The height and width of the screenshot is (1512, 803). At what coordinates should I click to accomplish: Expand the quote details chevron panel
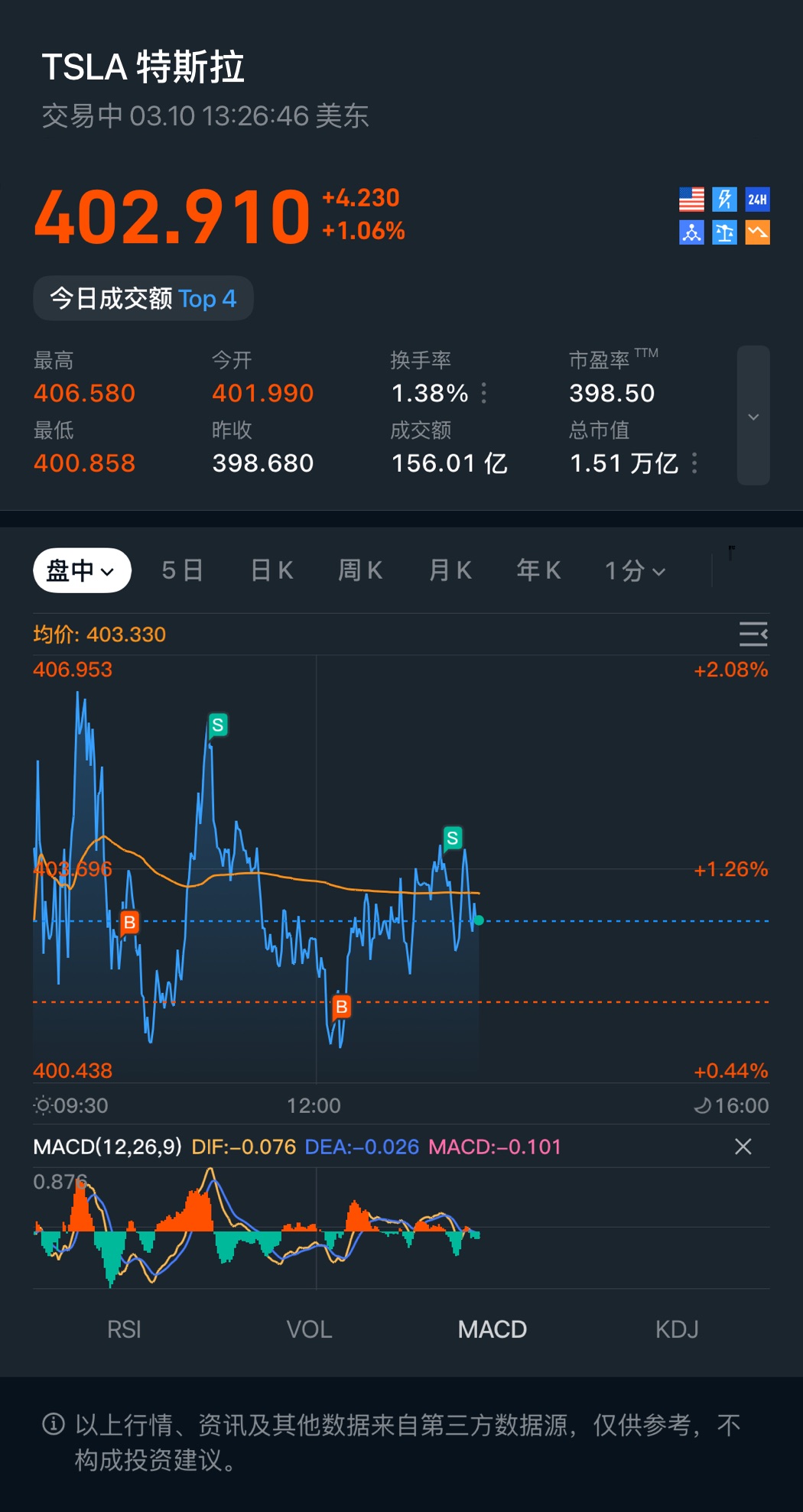[x=753, y=416]
